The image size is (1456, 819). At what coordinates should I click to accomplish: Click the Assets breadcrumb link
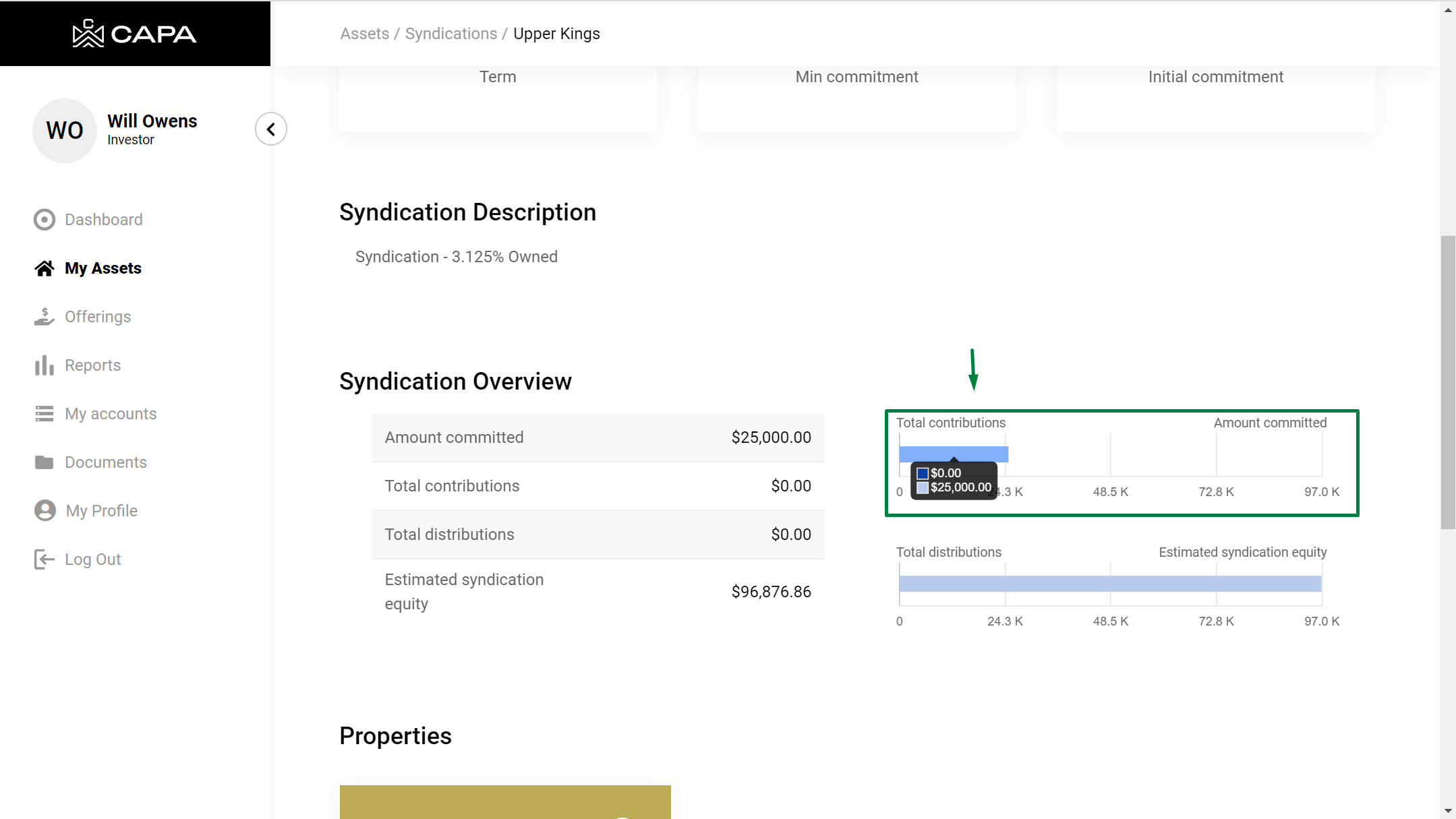point(364,34)
